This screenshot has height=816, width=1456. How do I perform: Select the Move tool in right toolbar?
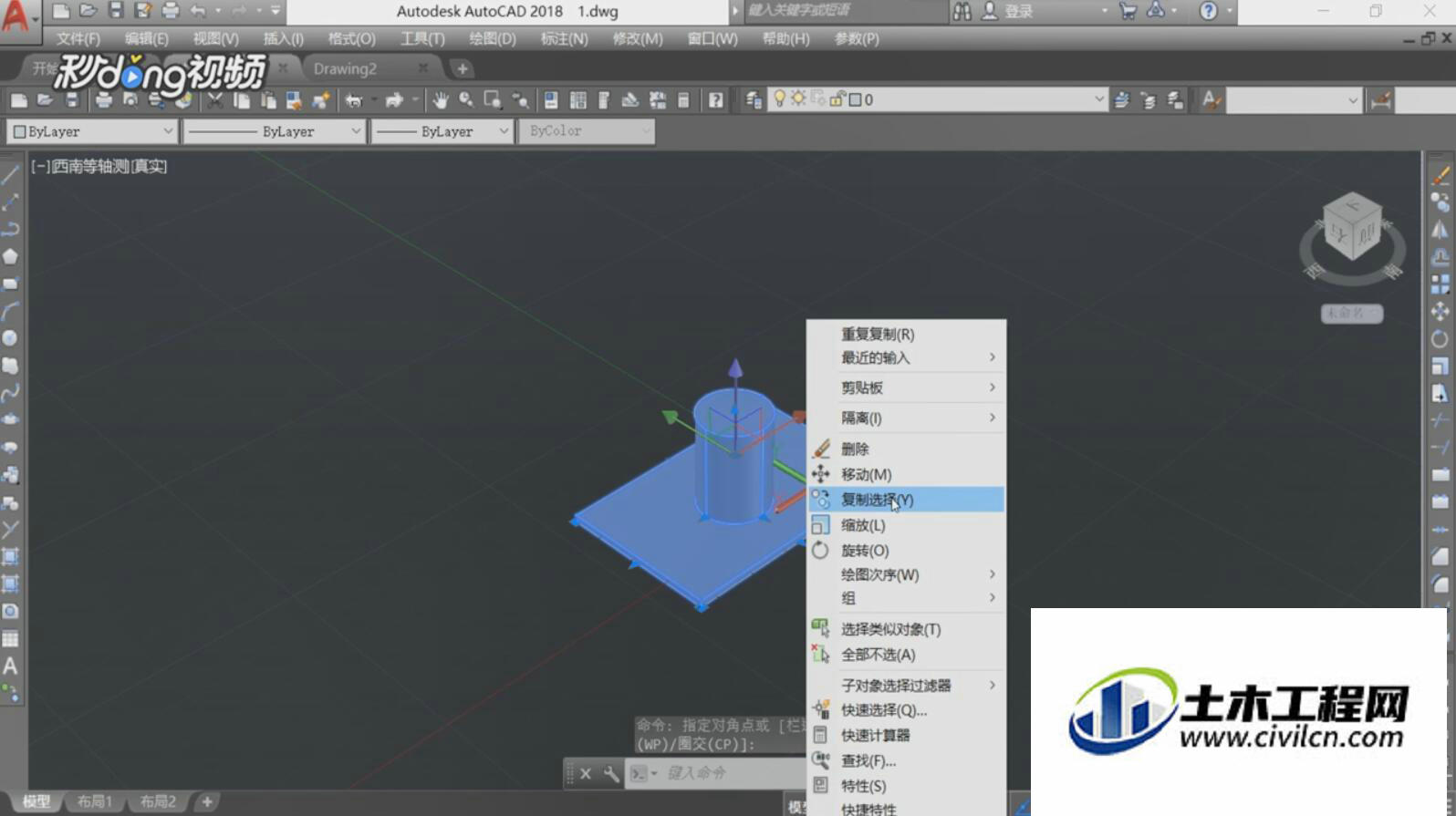pos(1440,312)
